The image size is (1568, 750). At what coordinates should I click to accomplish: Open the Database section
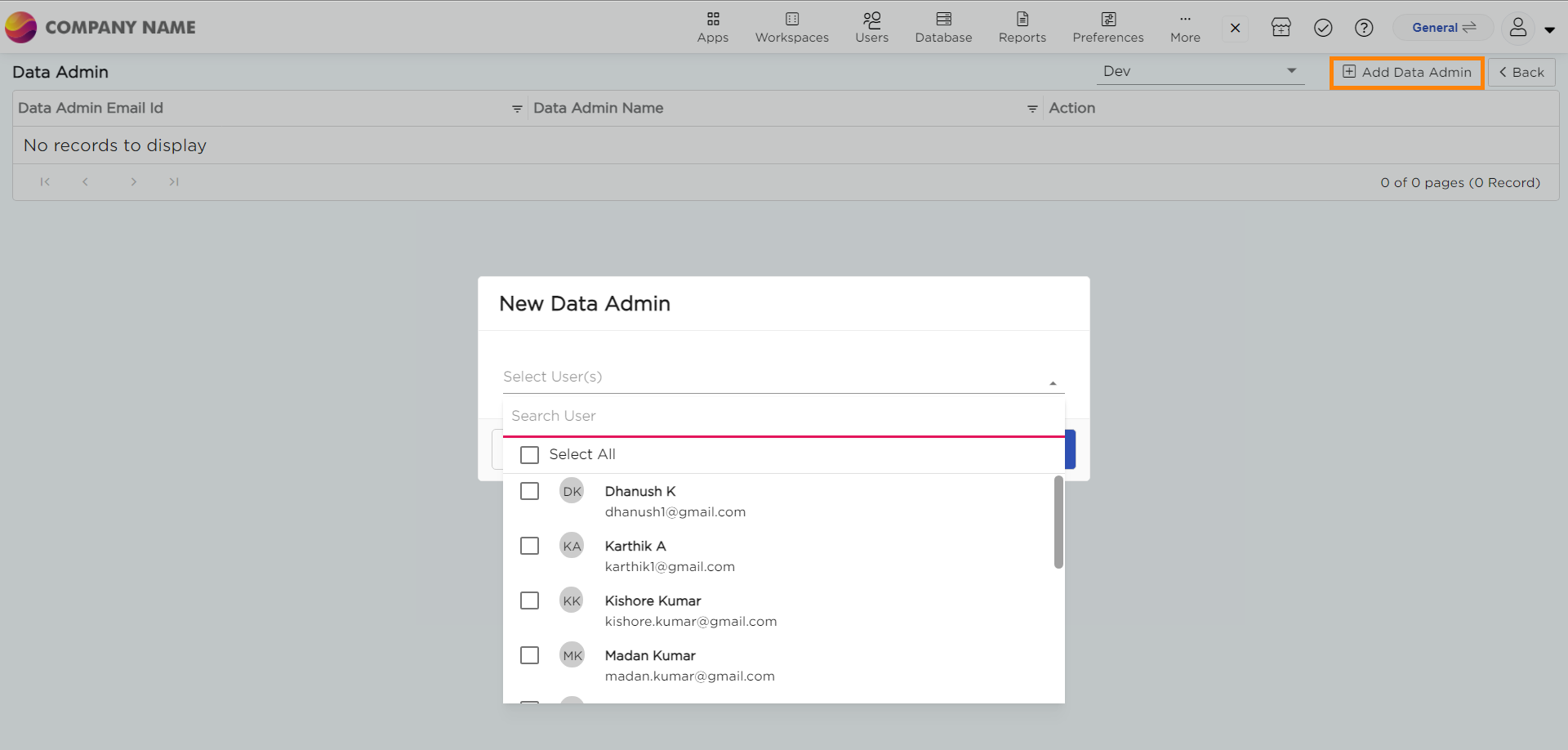point(943,27)
